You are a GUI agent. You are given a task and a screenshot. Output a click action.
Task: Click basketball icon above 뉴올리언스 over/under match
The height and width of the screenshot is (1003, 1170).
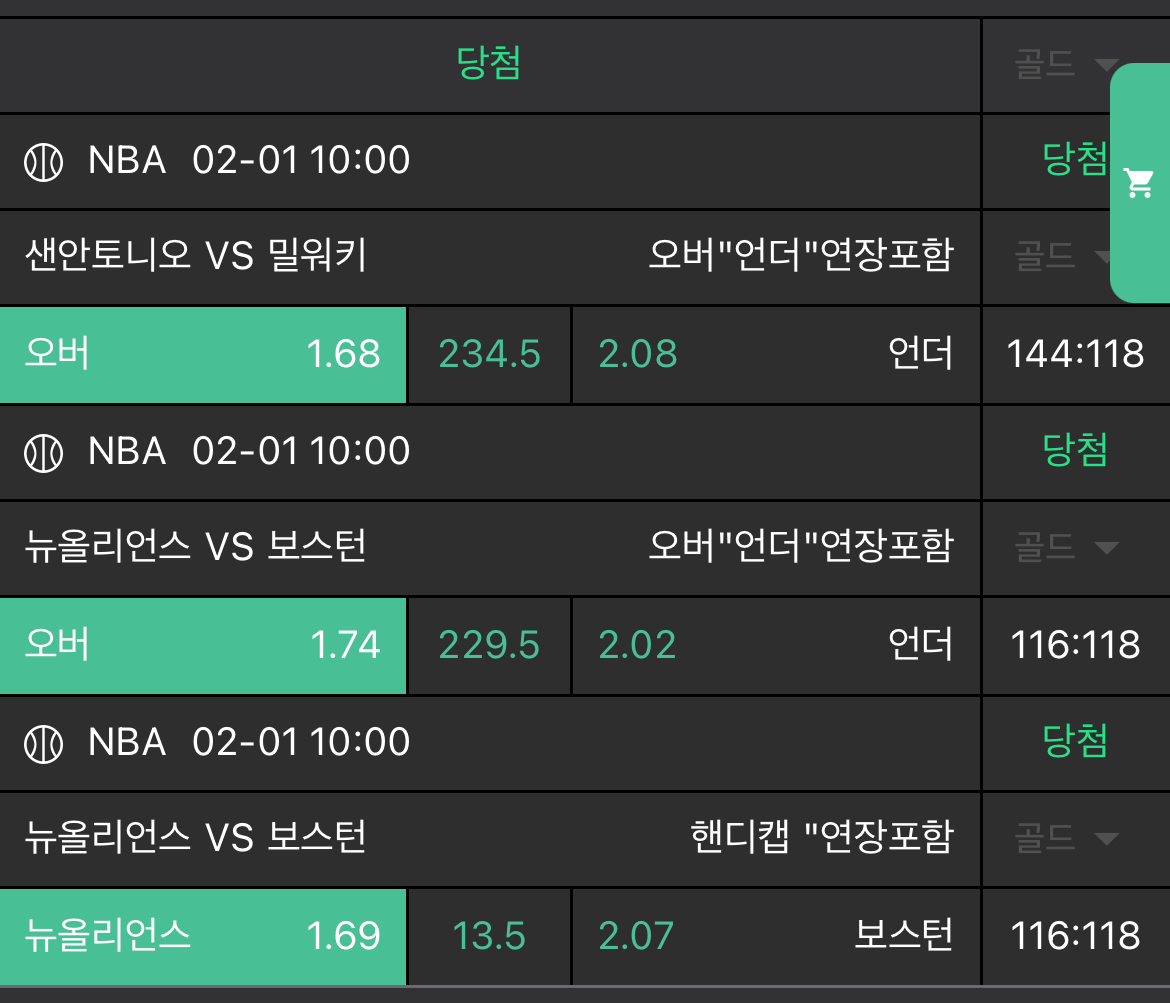tap(43, 452)
